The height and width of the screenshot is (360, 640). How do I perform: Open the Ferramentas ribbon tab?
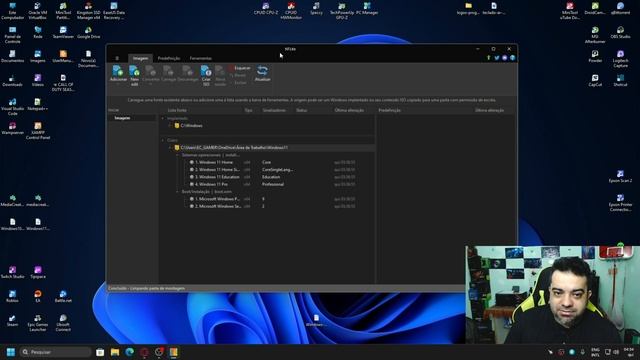200,58
